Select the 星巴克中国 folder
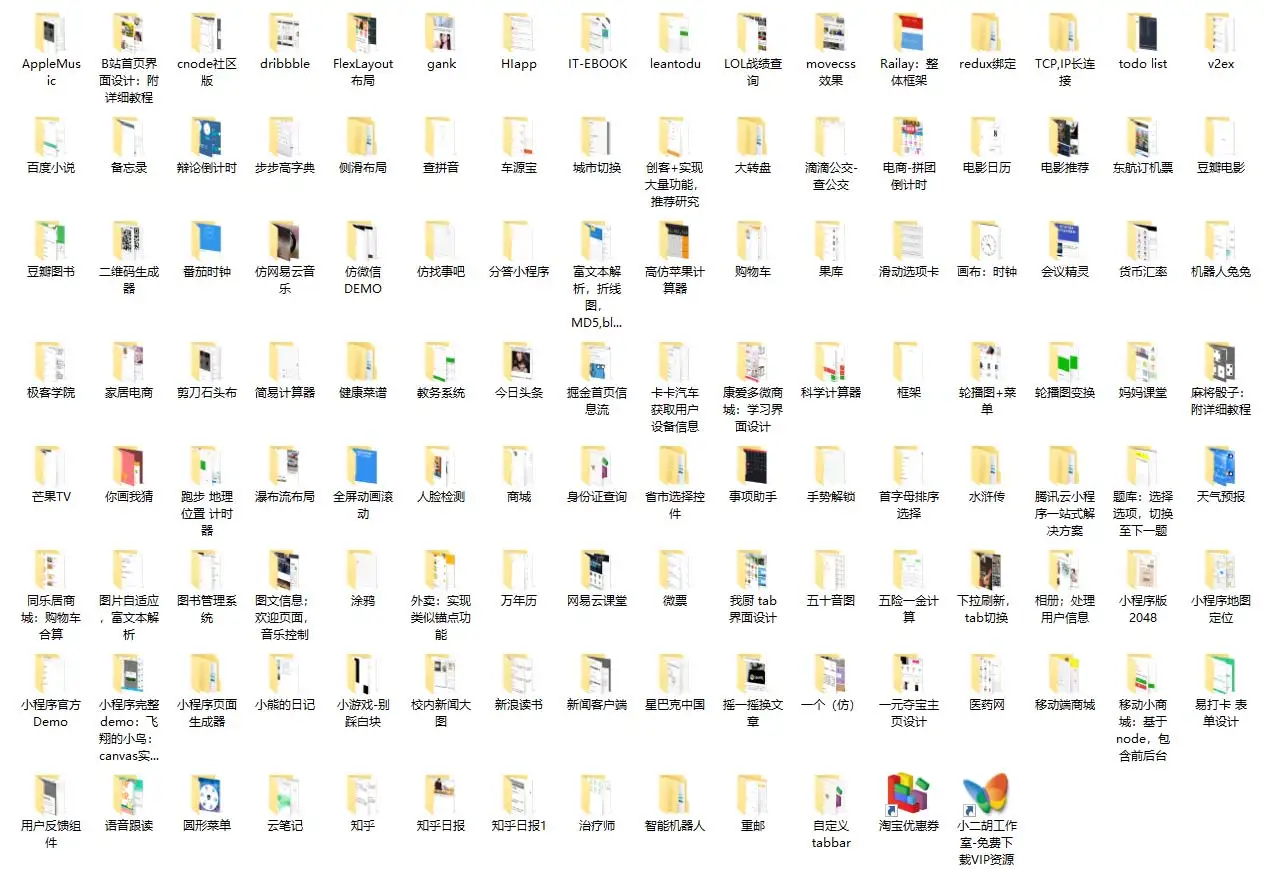1266x869 pixels. click(675, 673)
